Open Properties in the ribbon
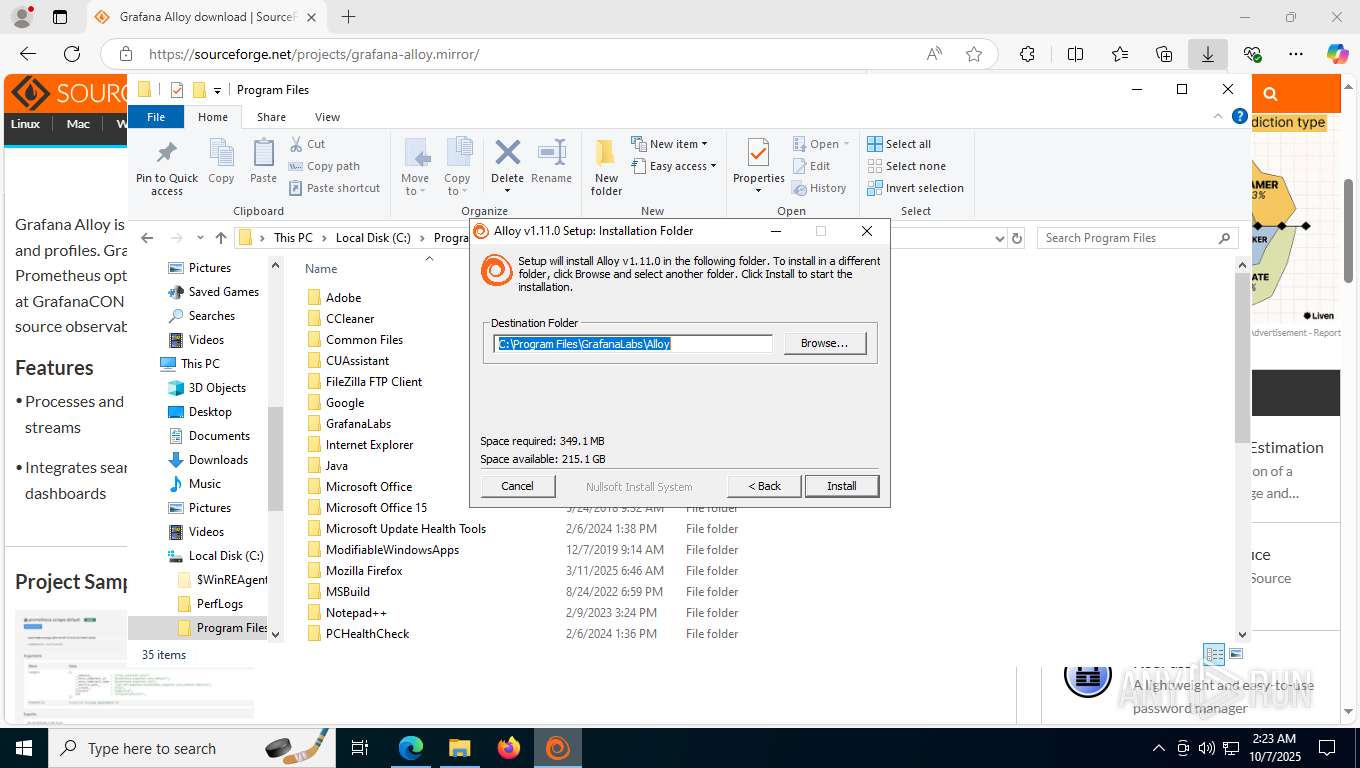This screenshot has width=1360, height=768. pyautogui.click(x=759, y=166)
